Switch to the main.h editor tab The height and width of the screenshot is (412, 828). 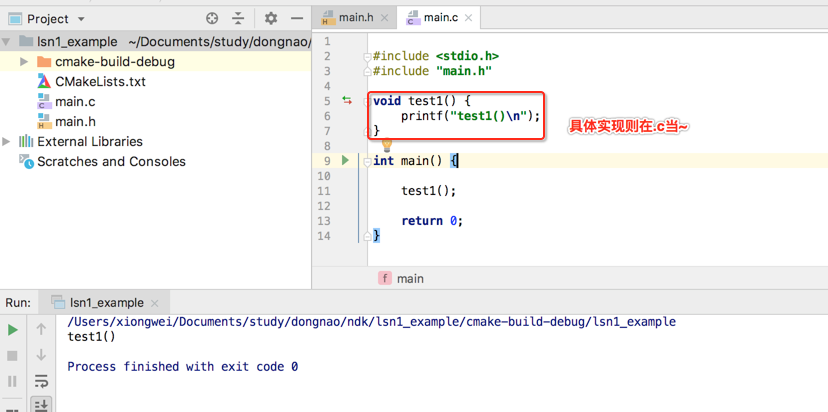[356, 18]
